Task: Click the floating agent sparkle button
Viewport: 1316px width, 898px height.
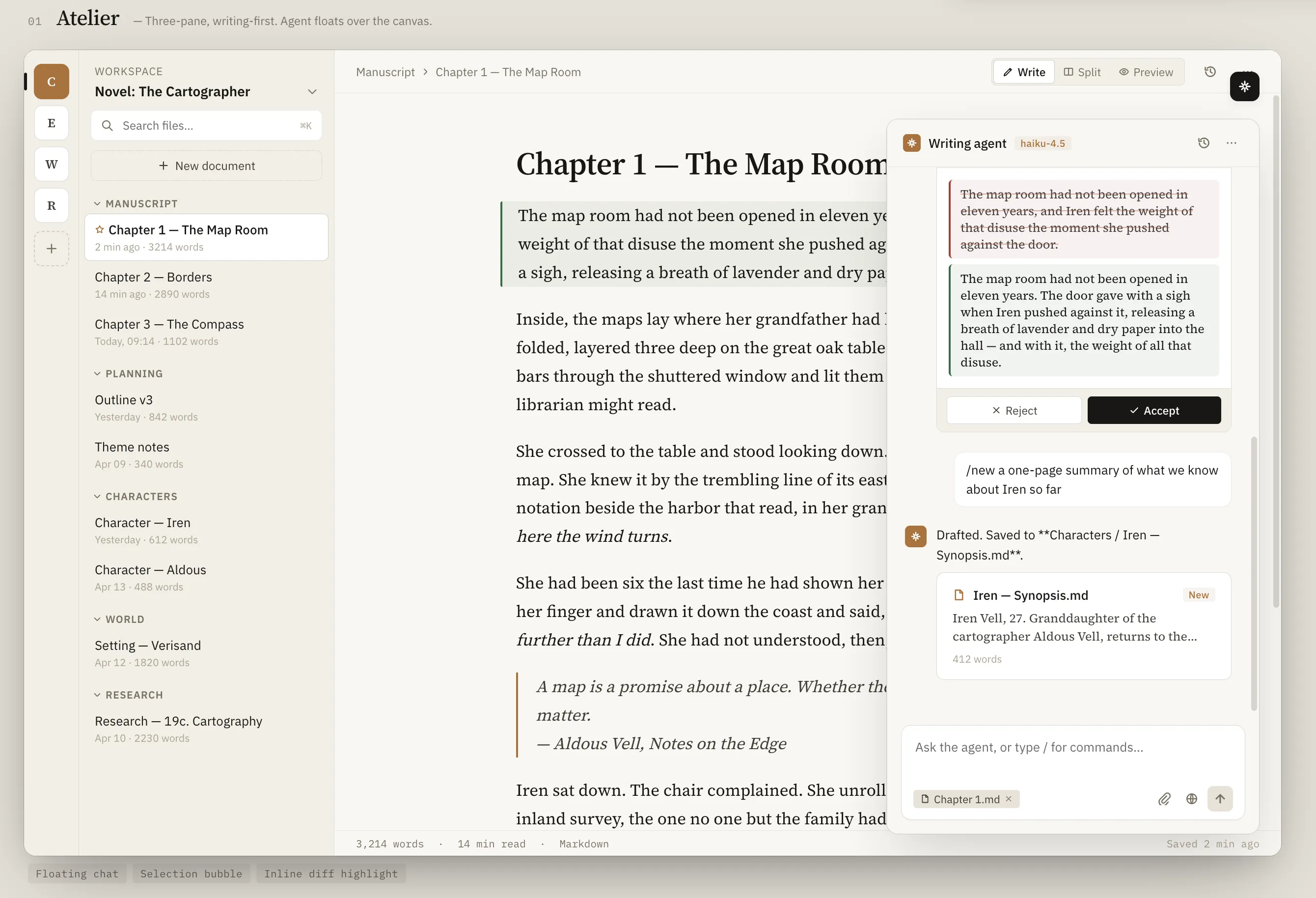Action: pyautogui.click(x=1244, y=86)
